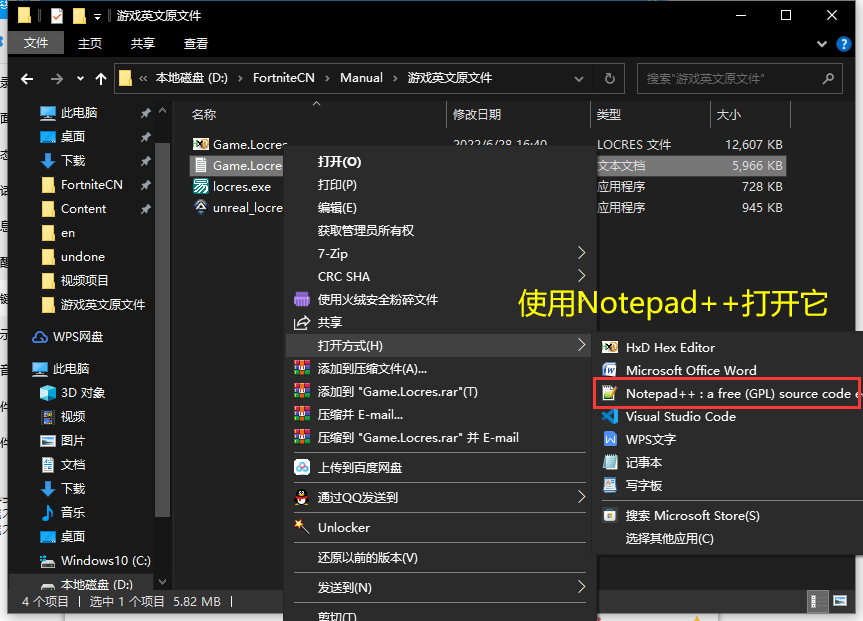Sort by 修改日期 column header
Screen dimensions: 863x621
click(x=477, y=115)
